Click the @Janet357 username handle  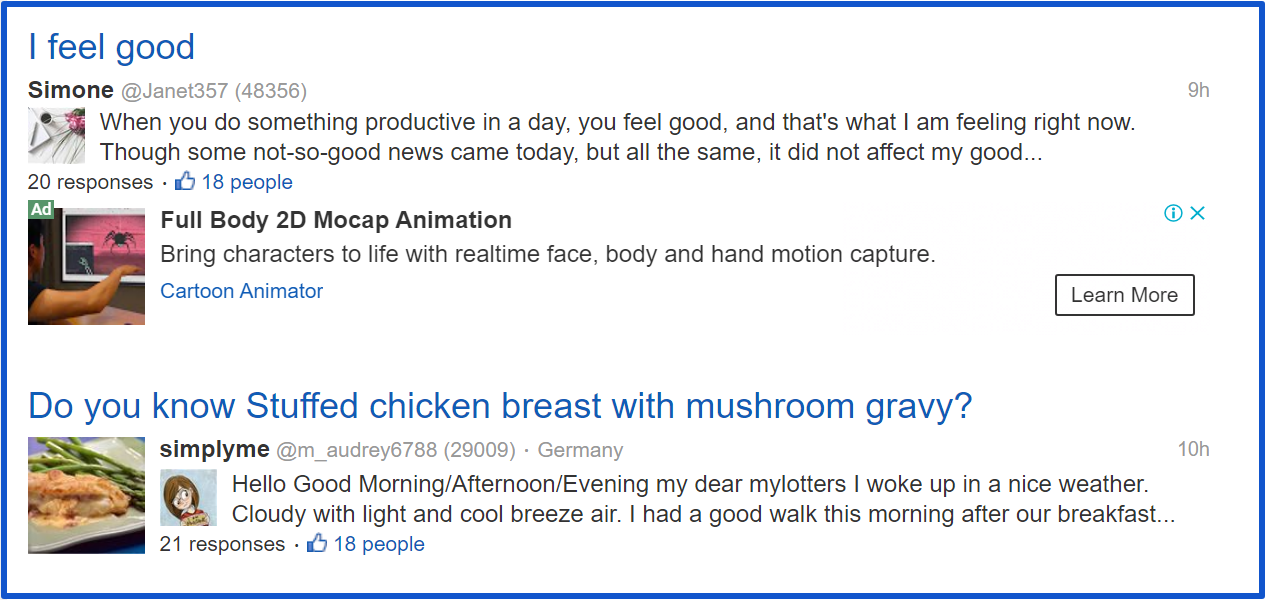[175, 91]
